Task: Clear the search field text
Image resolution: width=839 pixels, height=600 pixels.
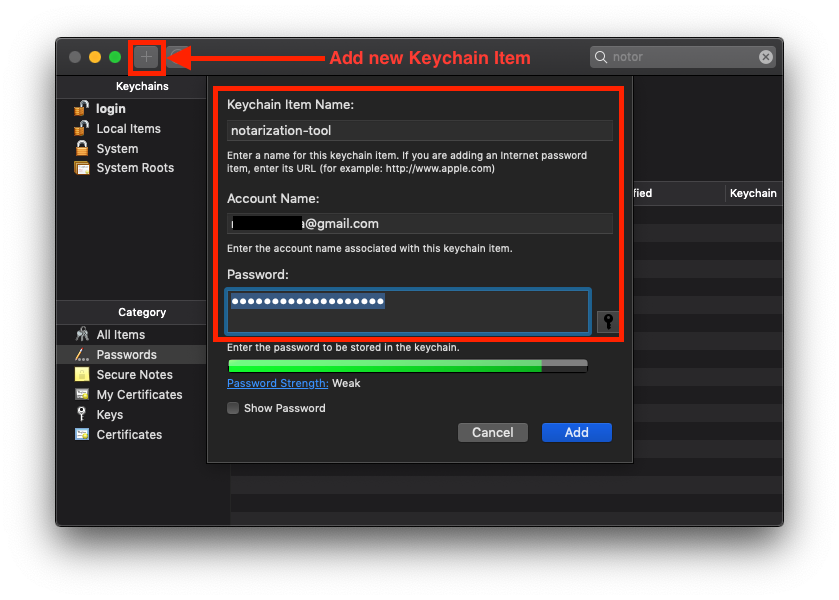Action: [x=765, y=57]
